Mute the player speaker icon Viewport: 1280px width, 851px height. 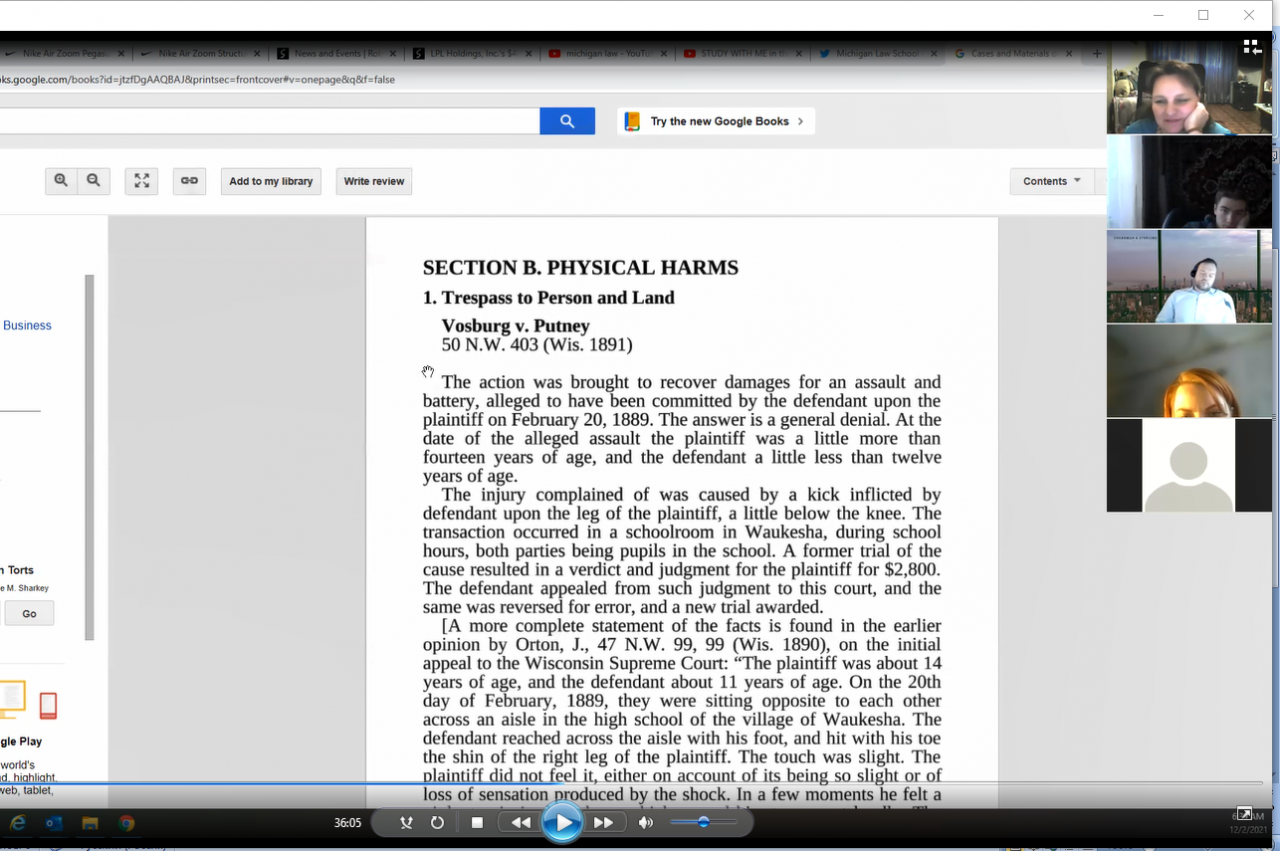tap(646, 823)
